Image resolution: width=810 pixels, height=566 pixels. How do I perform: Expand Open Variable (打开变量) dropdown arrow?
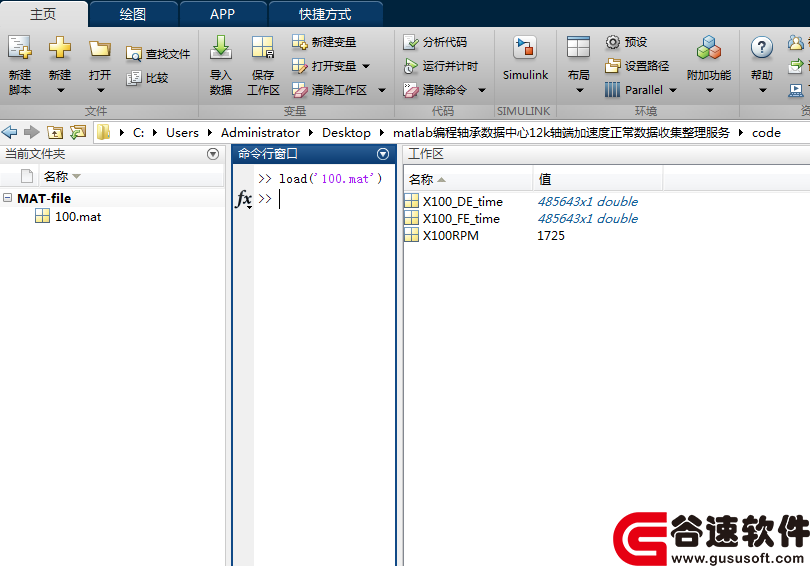pyautogui.click(x=366, y=67)
